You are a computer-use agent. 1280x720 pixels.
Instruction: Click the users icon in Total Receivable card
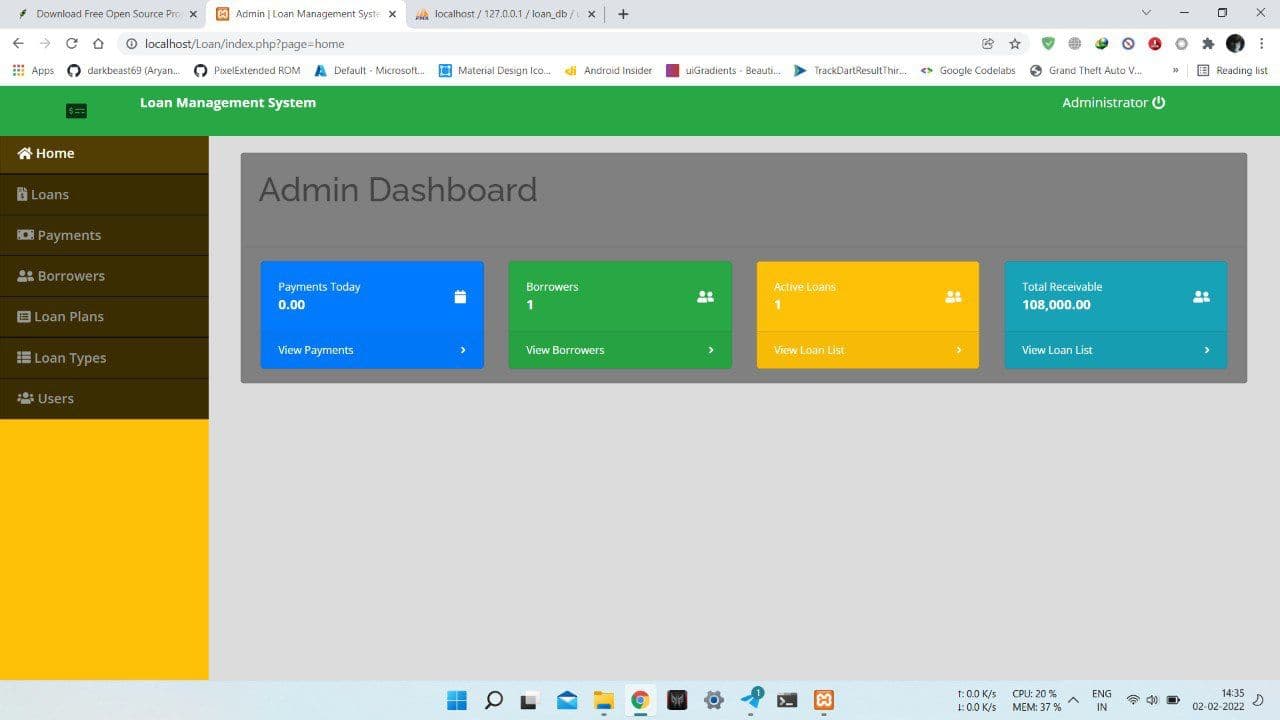(1201, 297)
